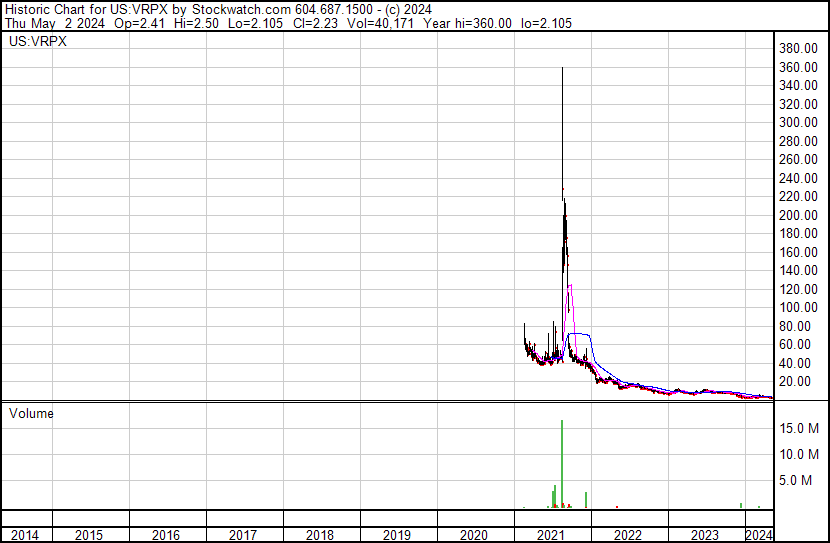This screenshot has height=543, width=830.
Task: Select the 2018 year label on time axis
Action: [x=320, y=535]
